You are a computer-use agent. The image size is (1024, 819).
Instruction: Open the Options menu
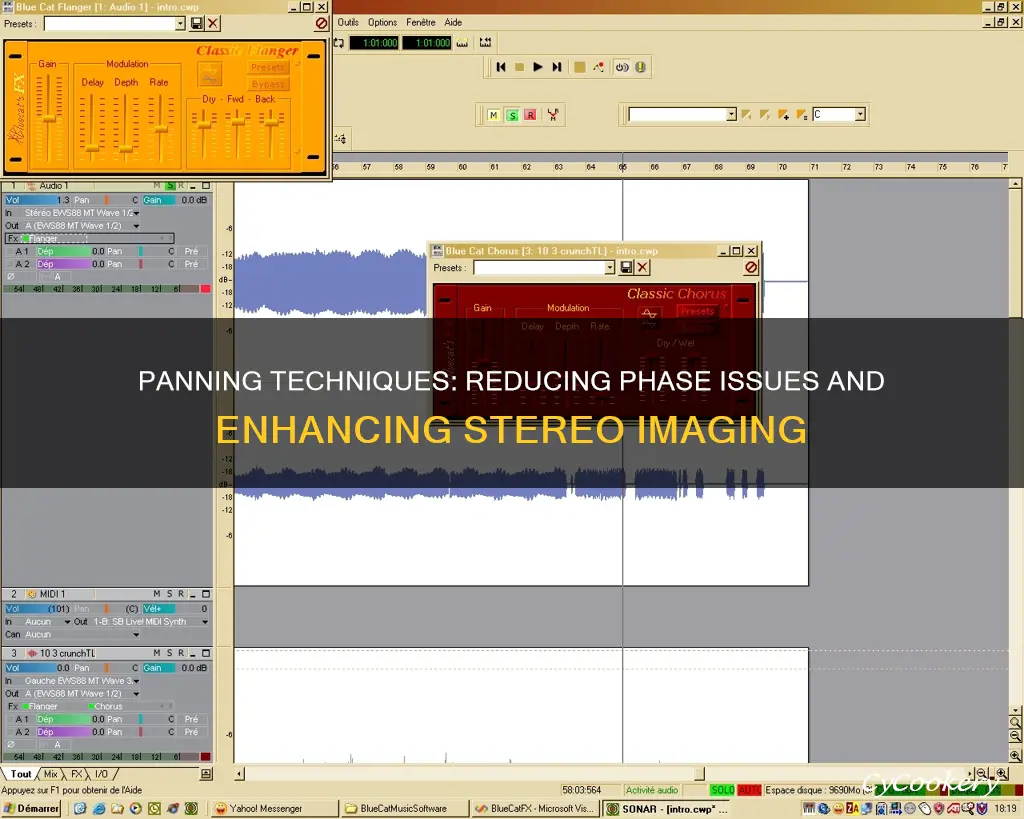tap(382, 22)
